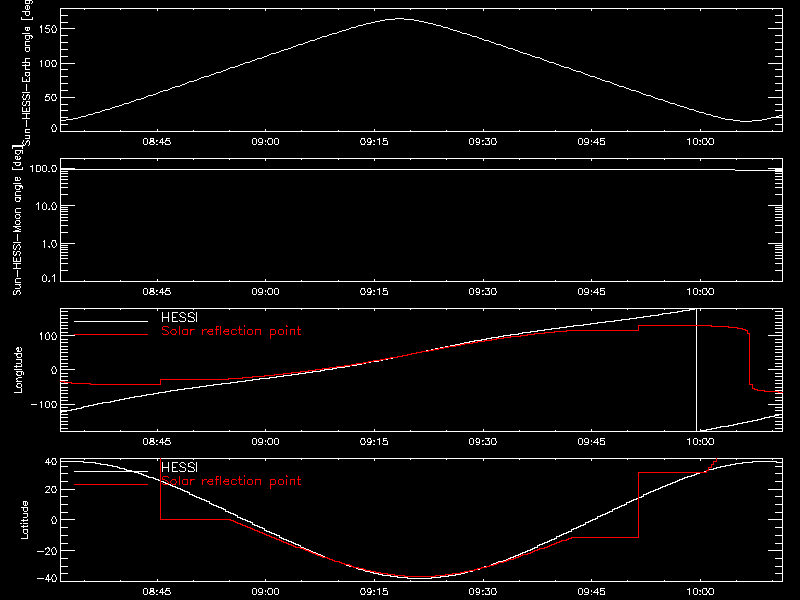Click the Sun-HESSI-Earth angle [deg] axis title
Image resolution: width=800 pixels, height=600 pixels.
click(27, 72)
